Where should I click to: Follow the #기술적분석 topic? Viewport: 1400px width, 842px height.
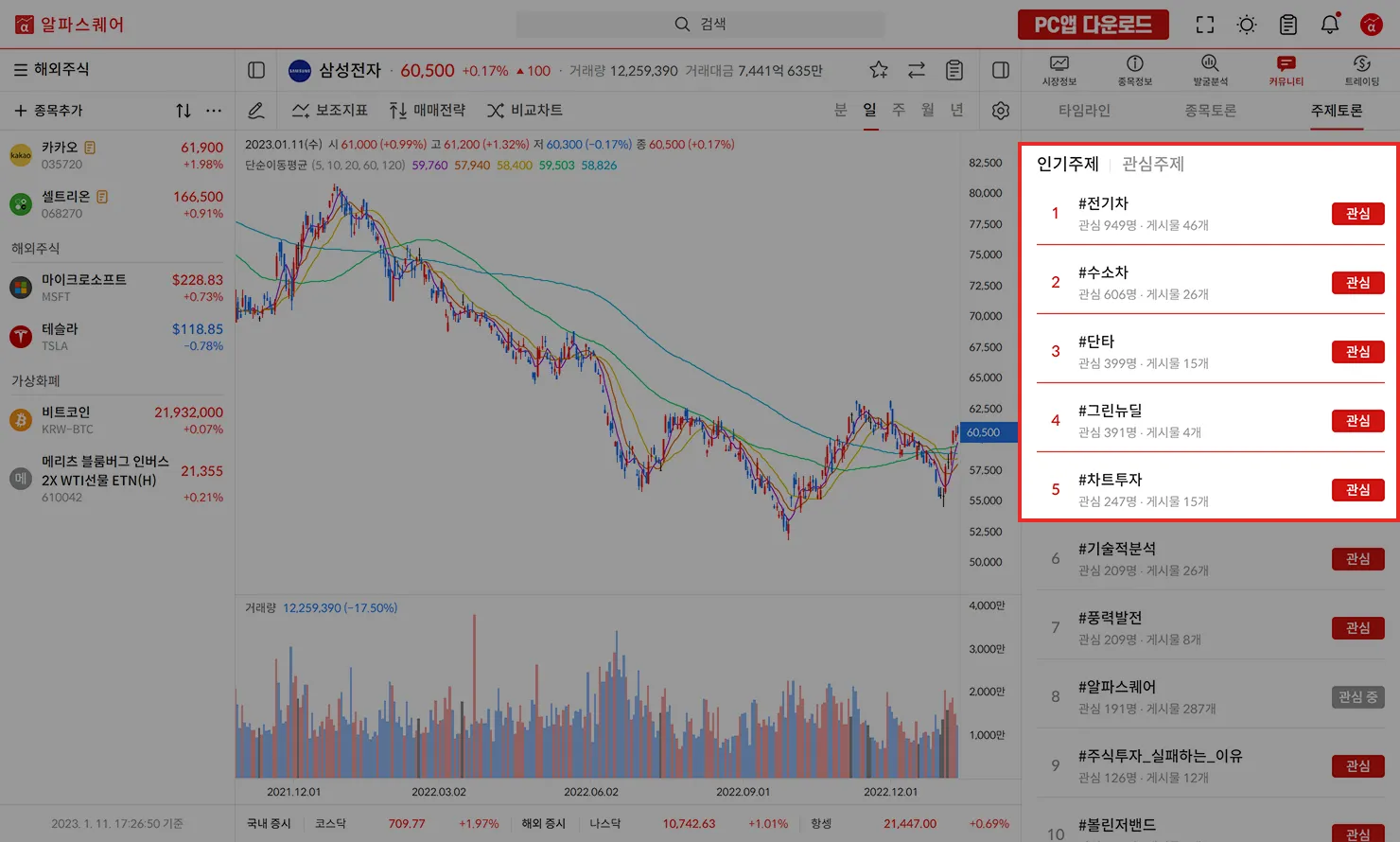pyautogui.click(x=1358, y=559)
